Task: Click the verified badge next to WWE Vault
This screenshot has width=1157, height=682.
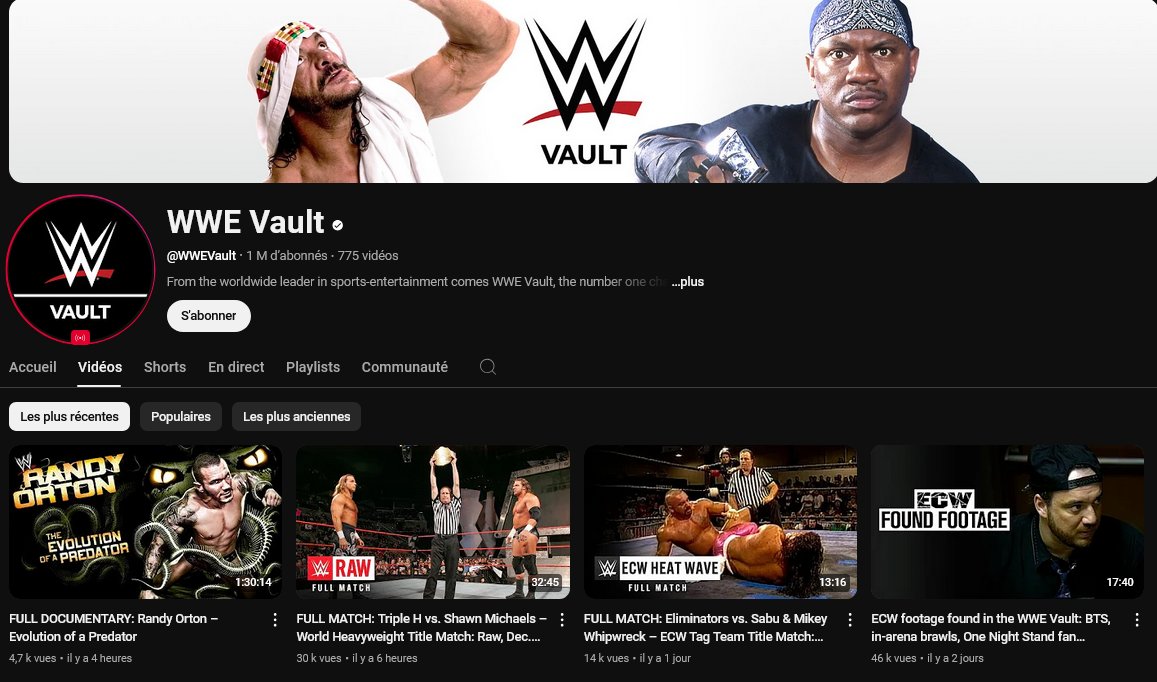Action: 337,225
